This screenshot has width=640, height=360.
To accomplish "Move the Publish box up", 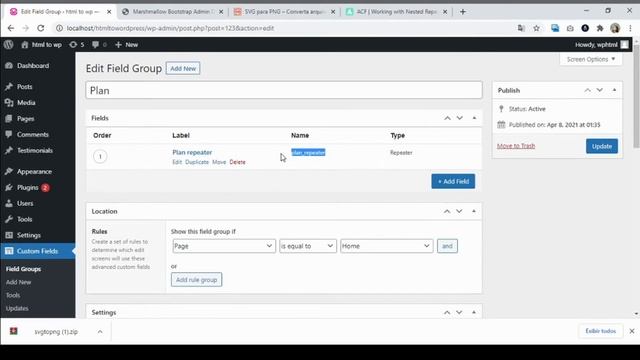I will coord(587,90).
